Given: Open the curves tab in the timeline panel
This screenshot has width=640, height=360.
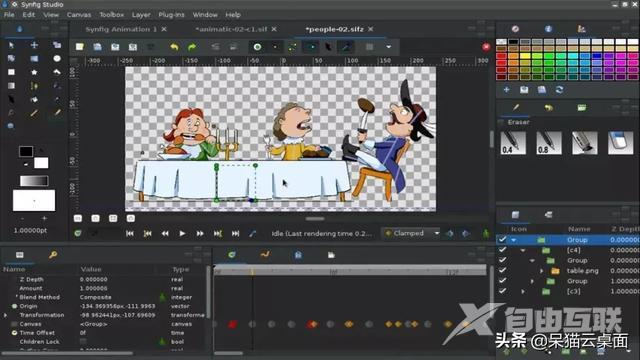Looking at the screenshot, I should click(265, 255).
